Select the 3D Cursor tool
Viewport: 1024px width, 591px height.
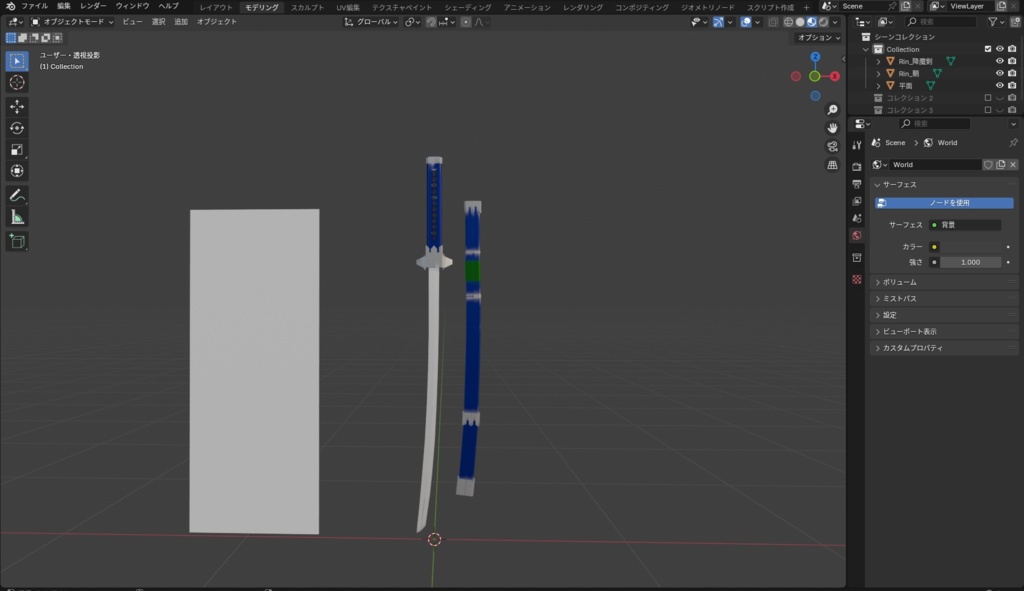click(x=17, y=83)
